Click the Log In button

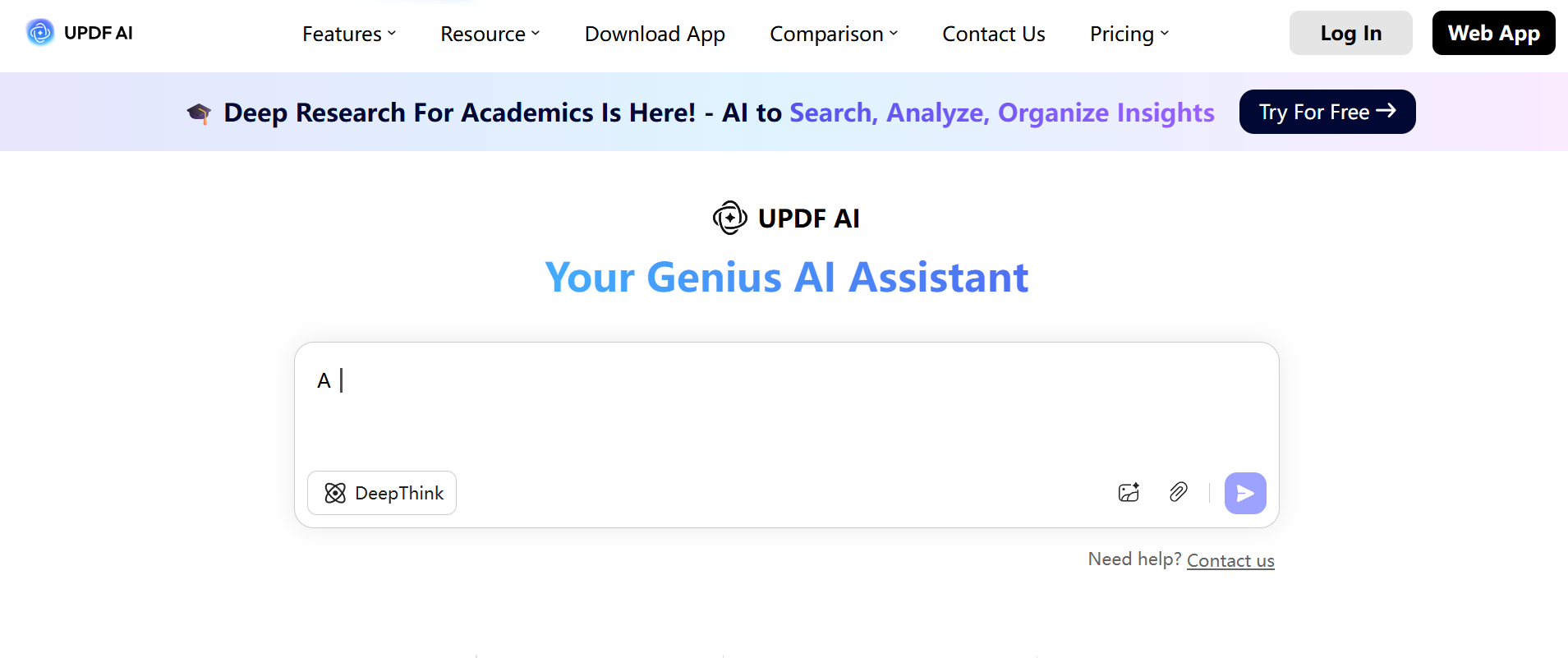pos(1350,33)
